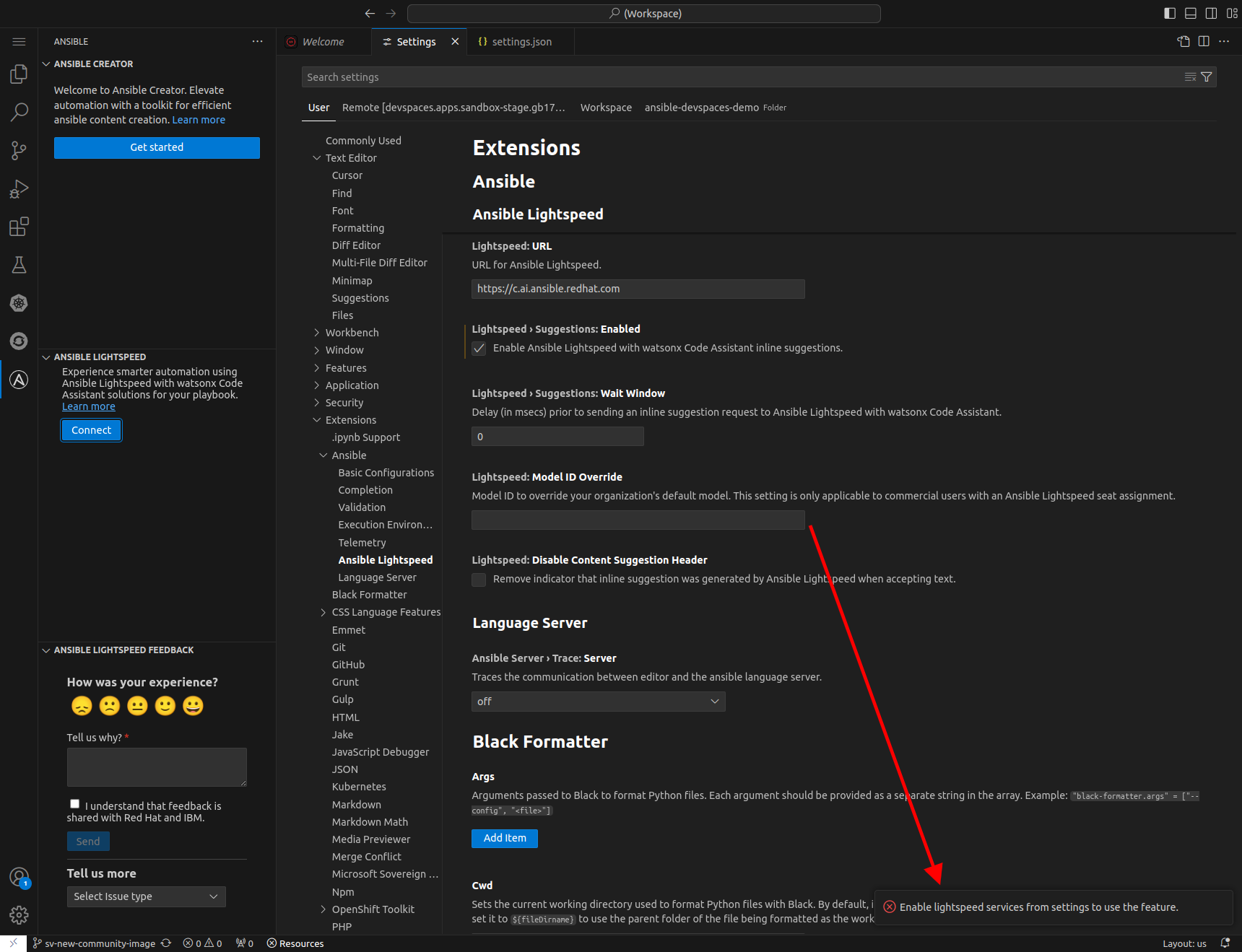
Task: Switch to the settings.json tab
Action: point(521,42)
